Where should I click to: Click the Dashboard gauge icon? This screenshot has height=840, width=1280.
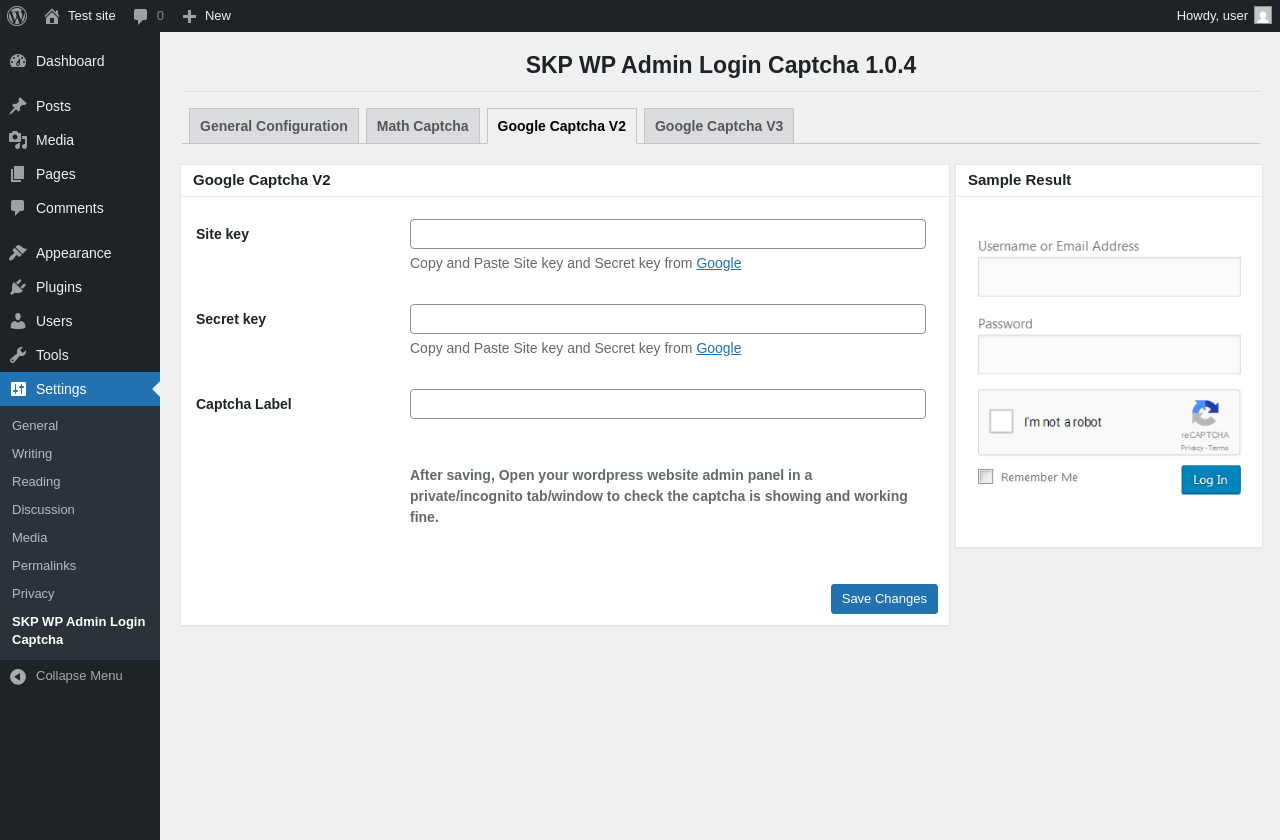coord(18,61)
